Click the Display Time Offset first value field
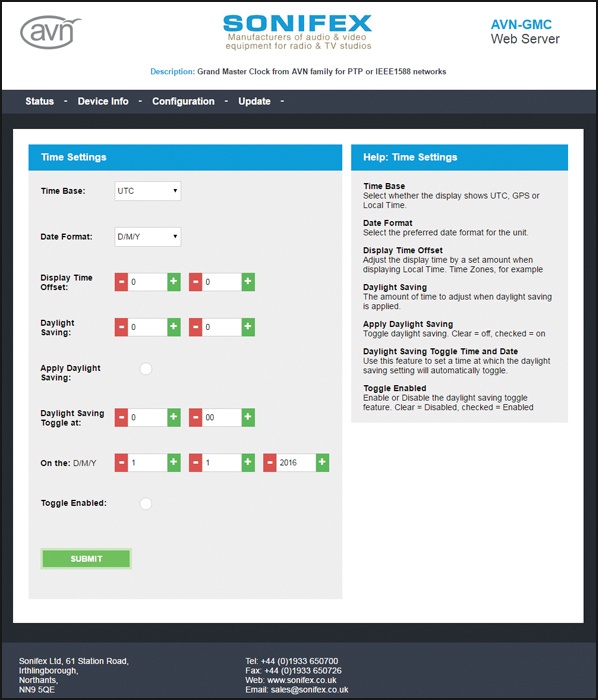This screenshot has width=598, height=700. coord(148,282)
